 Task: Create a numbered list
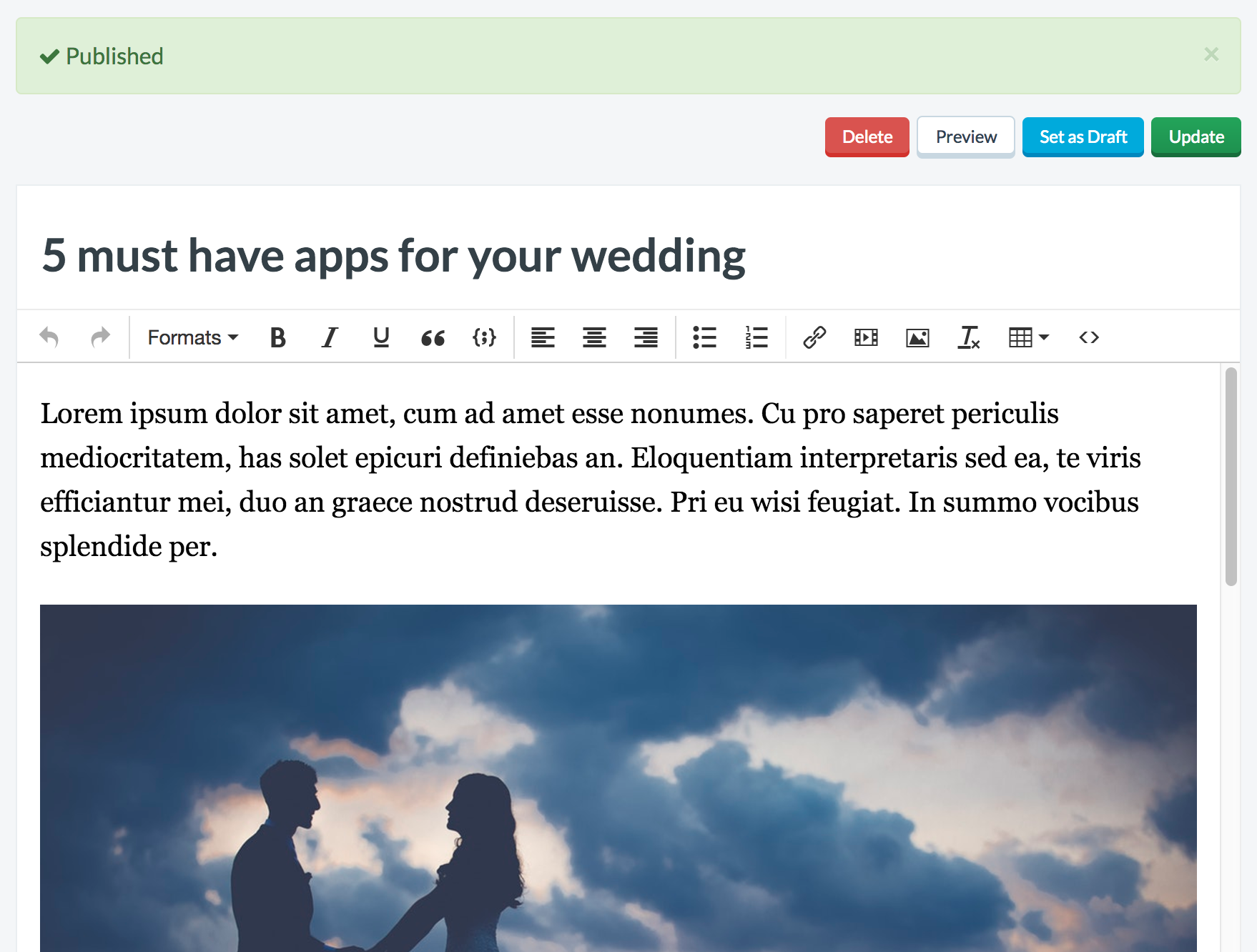756,337
